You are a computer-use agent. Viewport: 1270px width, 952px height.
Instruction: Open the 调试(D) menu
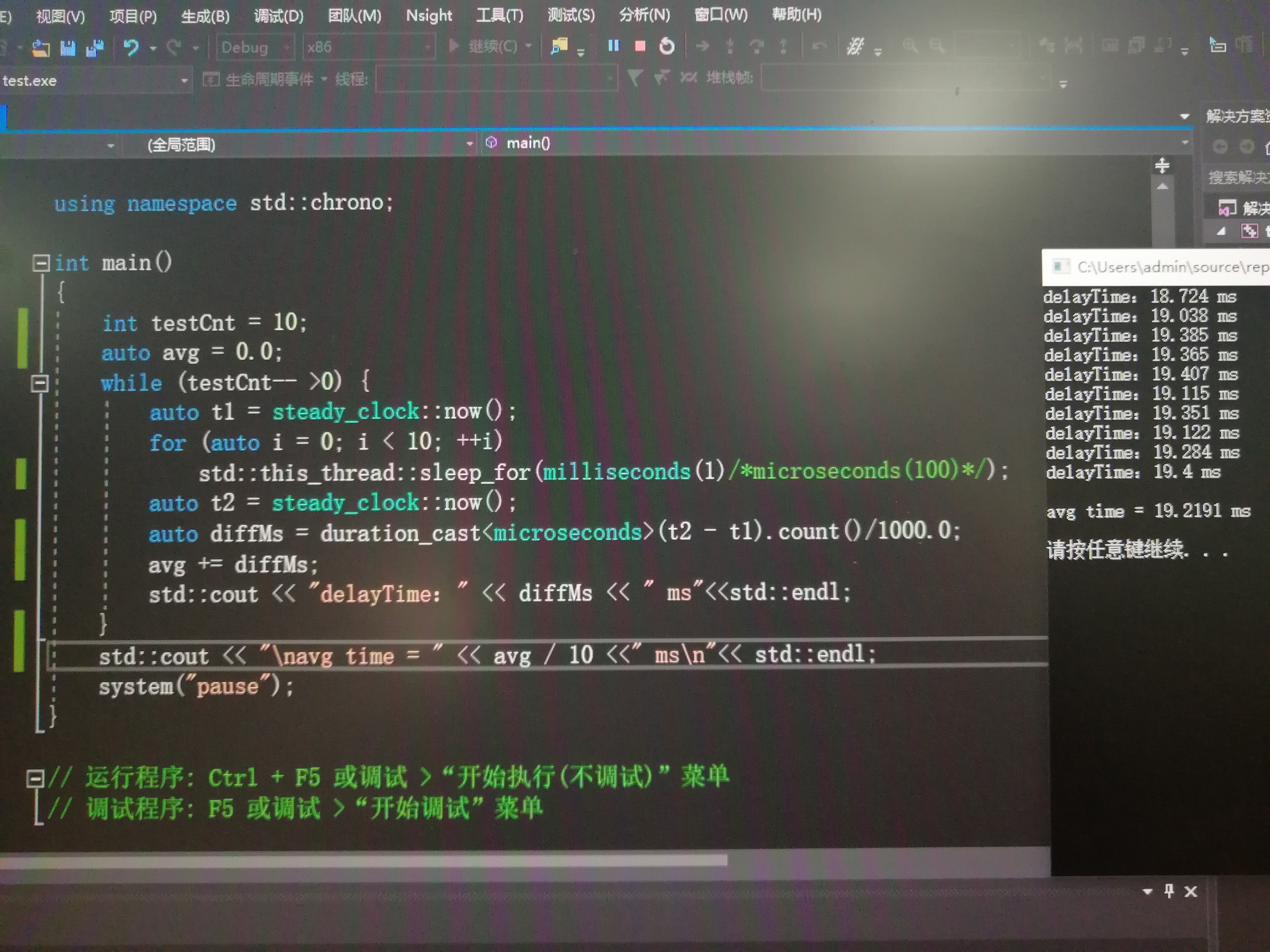tap(278, 15)
